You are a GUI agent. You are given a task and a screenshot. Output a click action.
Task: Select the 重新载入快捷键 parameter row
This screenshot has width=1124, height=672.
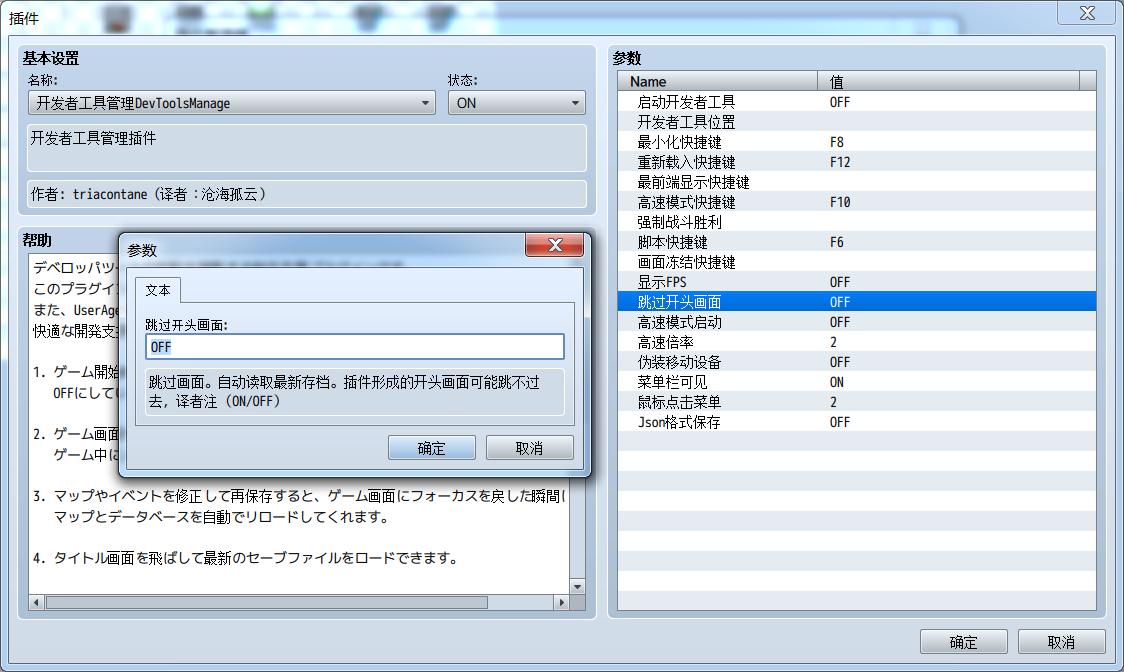[x=857, y=162]
